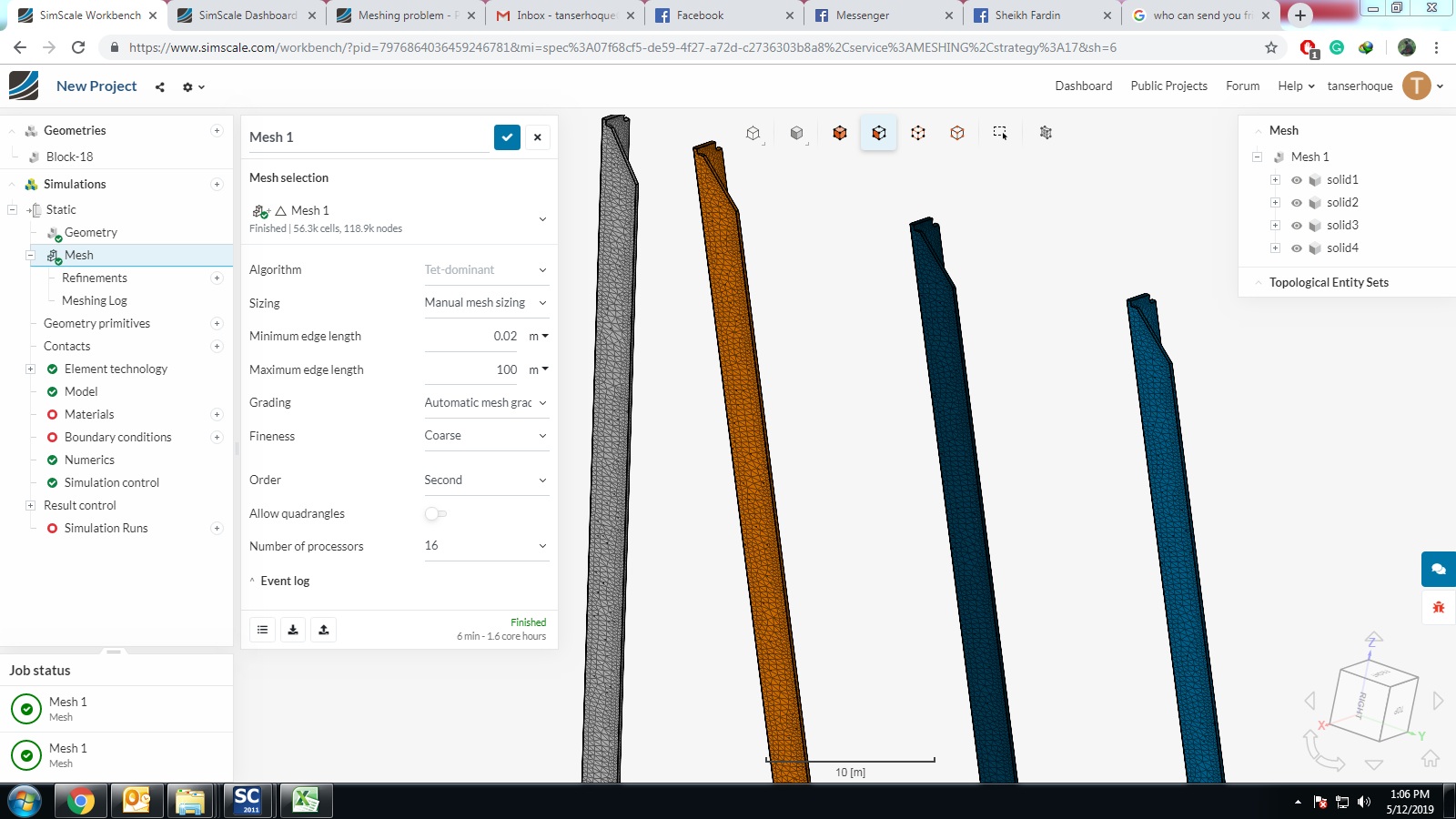Open the Fineness dropdown
1456x819 pixels.
pyautogui.click(x=487, y=436)
